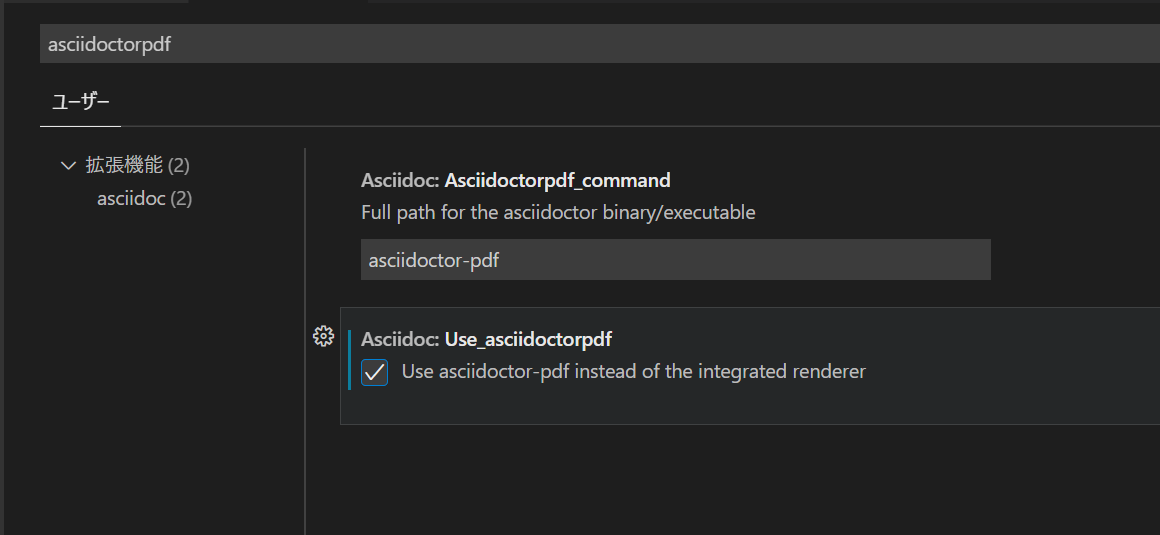Click the vertical divider between tree and settings
The height and width of the screenshot is (535, 1160).
click(305, 340)
